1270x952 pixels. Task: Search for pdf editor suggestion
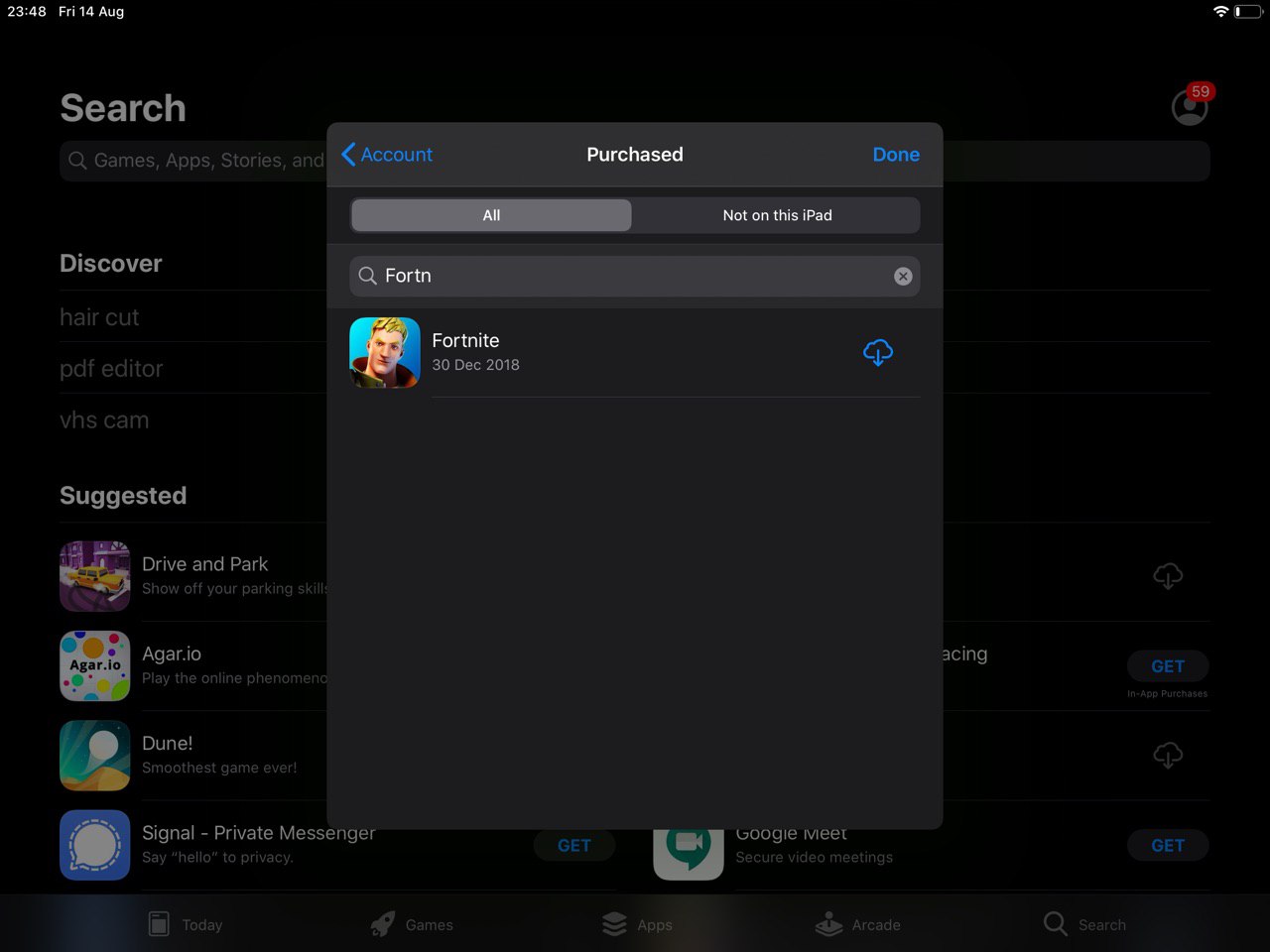pyautogui.click(x=111, y=369)
